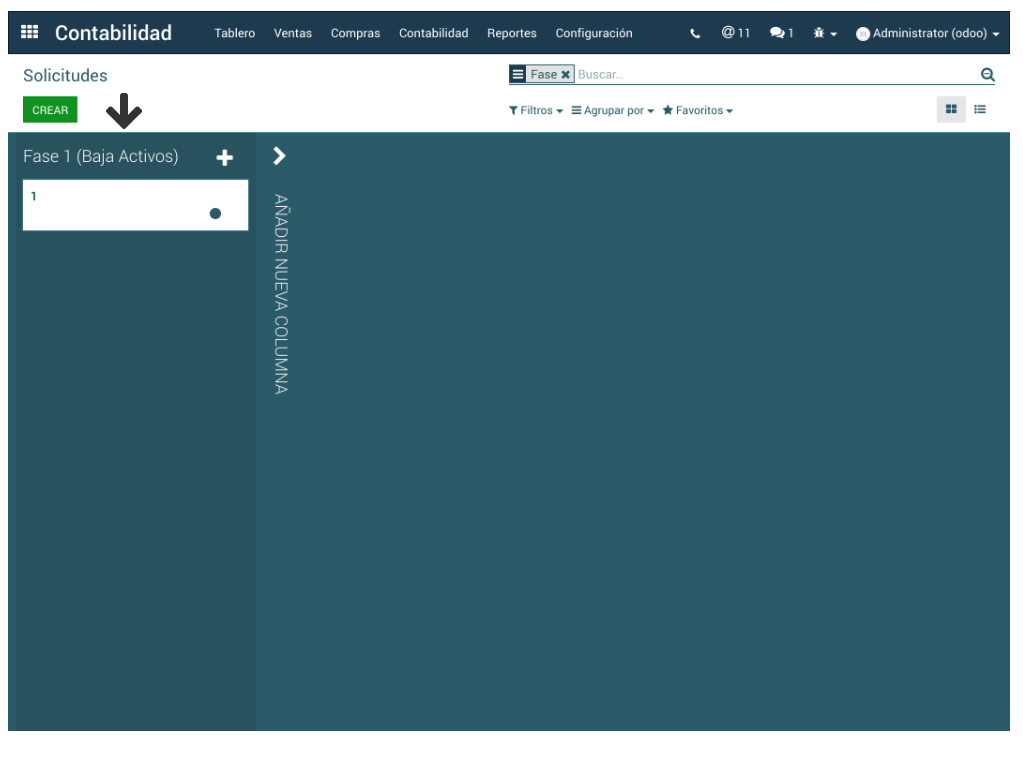Image resolution: width=1023 pixels, height=767 pixels.
Task: Open the Filtros dropdown
Action: 536,111
